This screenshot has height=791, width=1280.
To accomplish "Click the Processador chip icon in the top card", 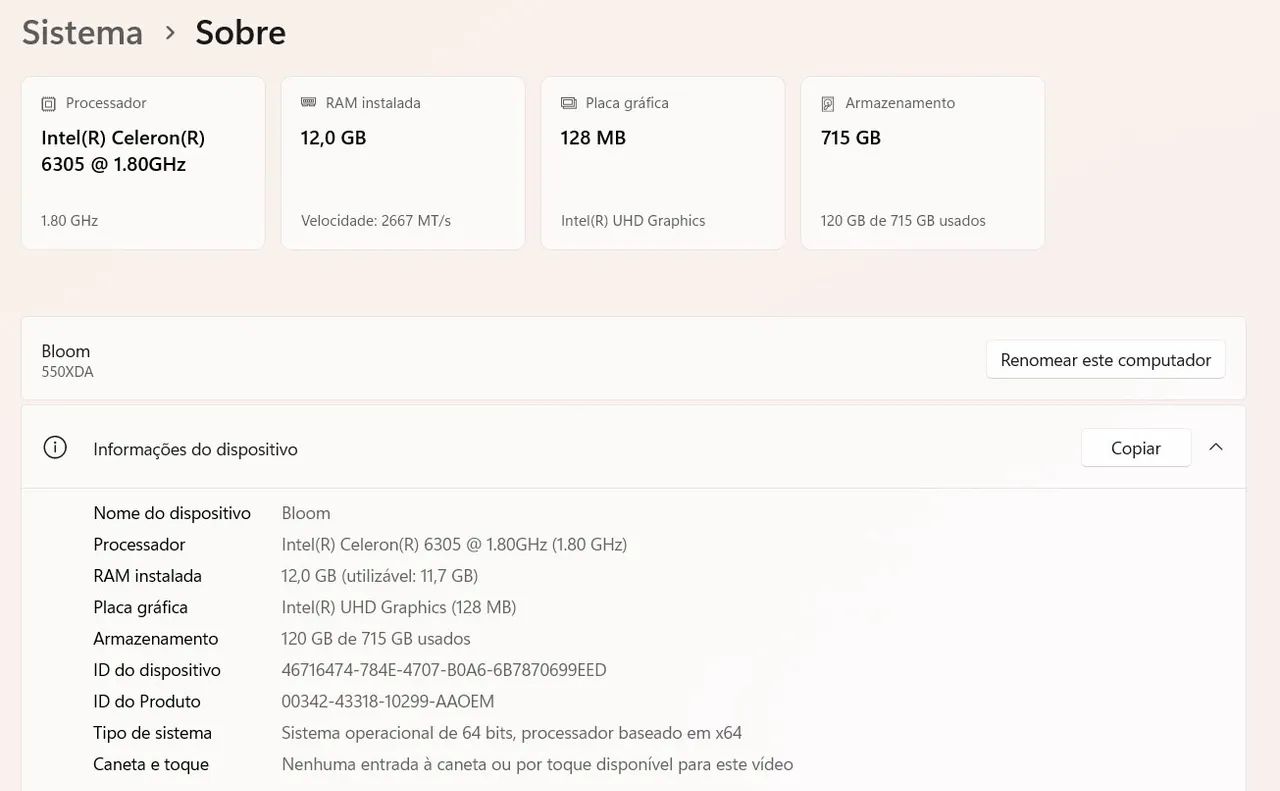I will click(48, 104).
